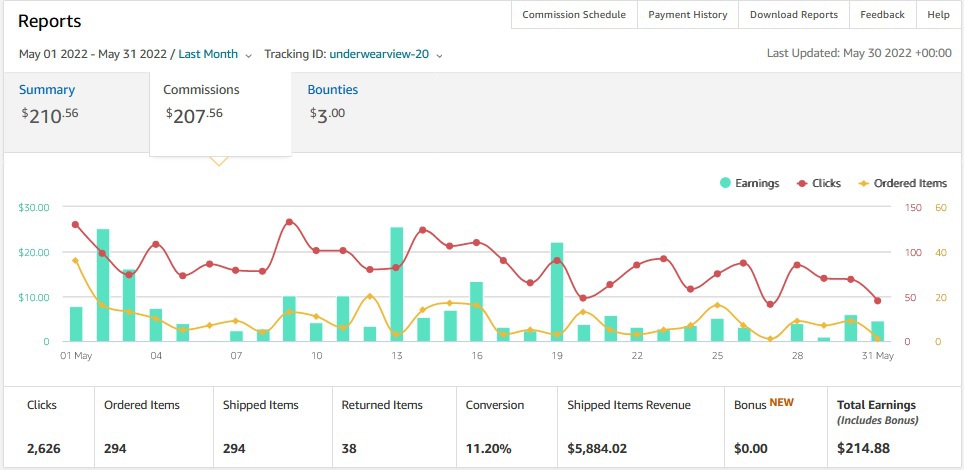
Task: Expand the Last Month date range chevron
Action: [x=248, y=55]
